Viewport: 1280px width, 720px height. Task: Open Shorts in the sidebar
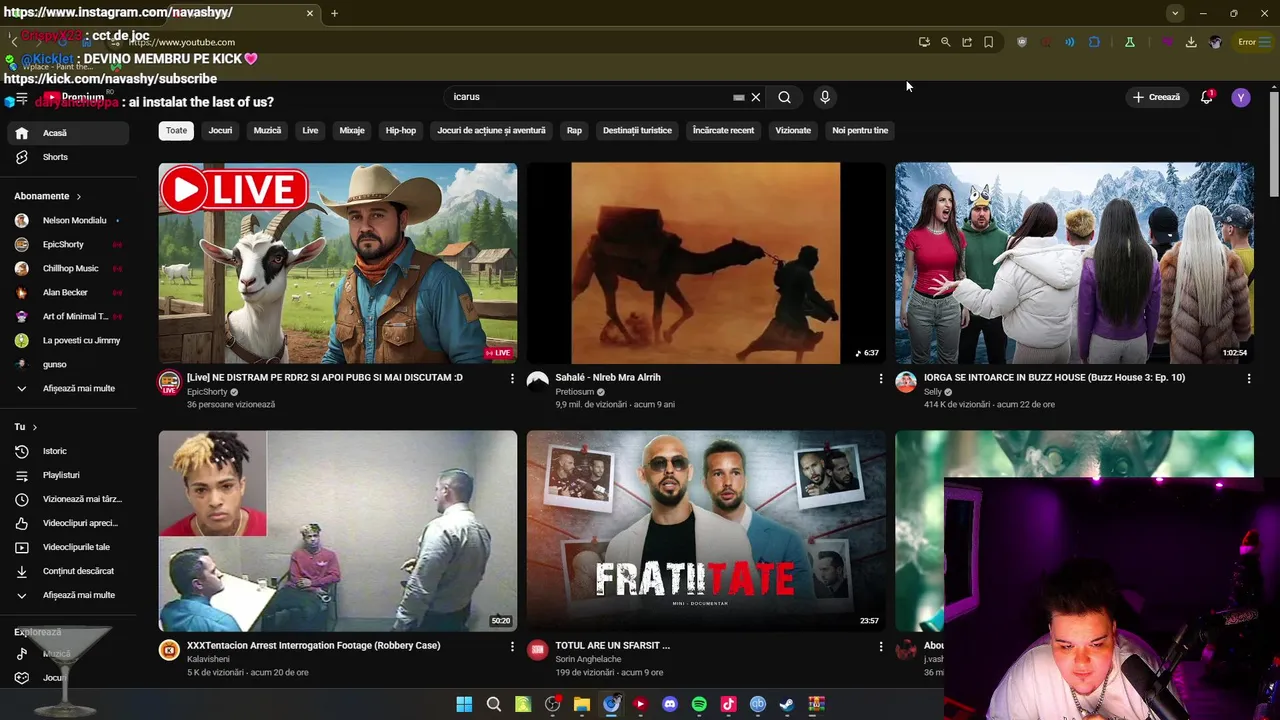coord(67,157)
